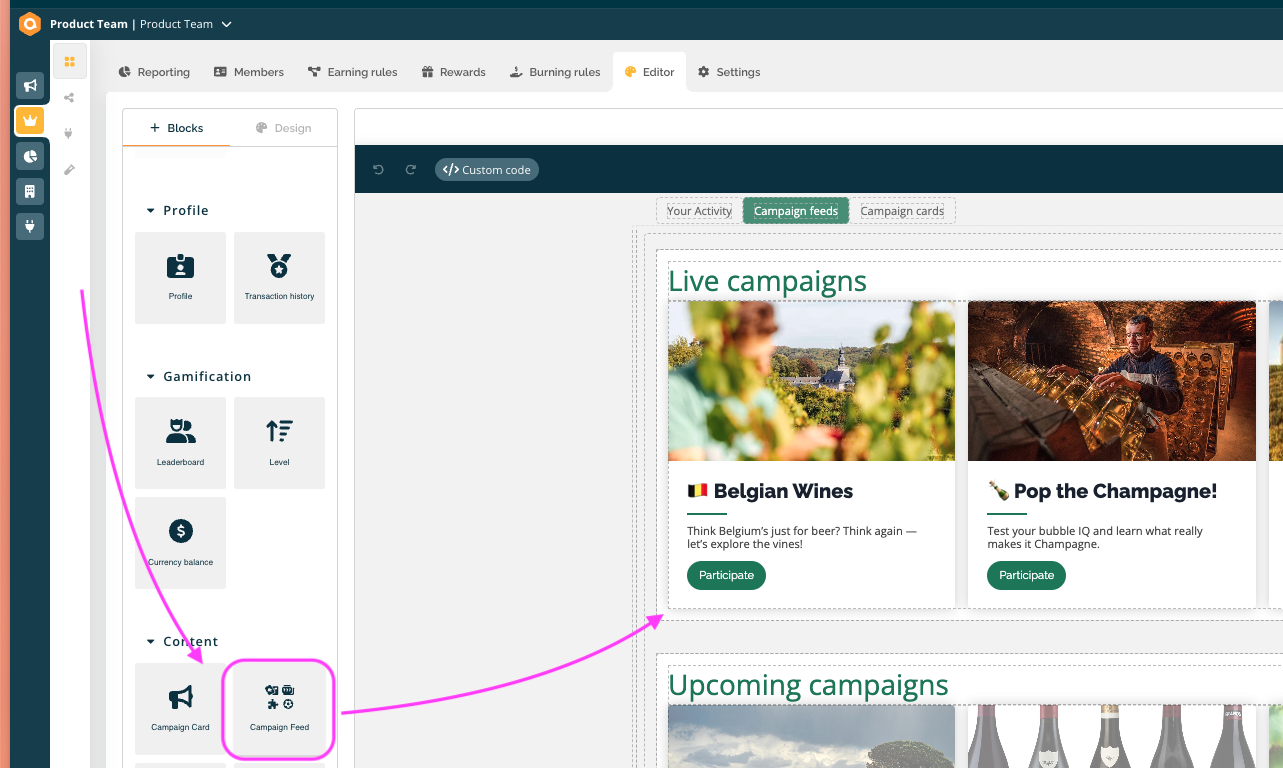1283x768 pixels.
Task: Pick the Transaction history block
Action: (x=279, y=277)
